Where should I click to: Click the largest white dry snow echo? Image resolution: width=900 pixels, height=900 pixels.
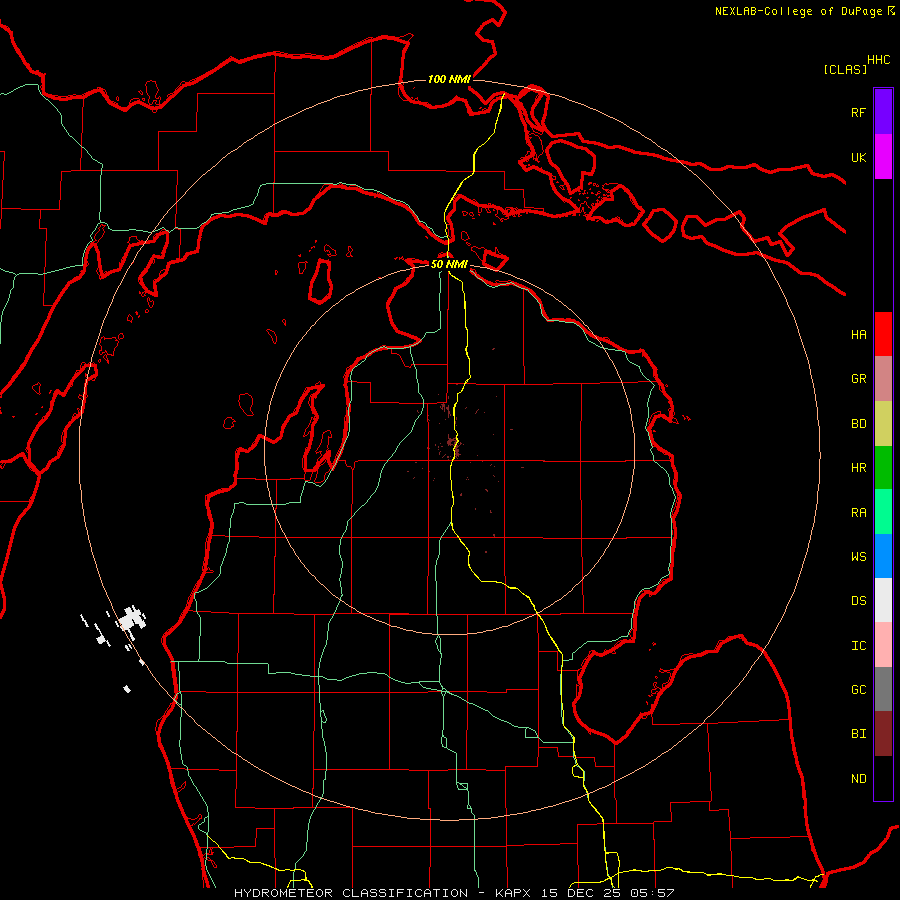pyautogui.click(x=131, y=619)
